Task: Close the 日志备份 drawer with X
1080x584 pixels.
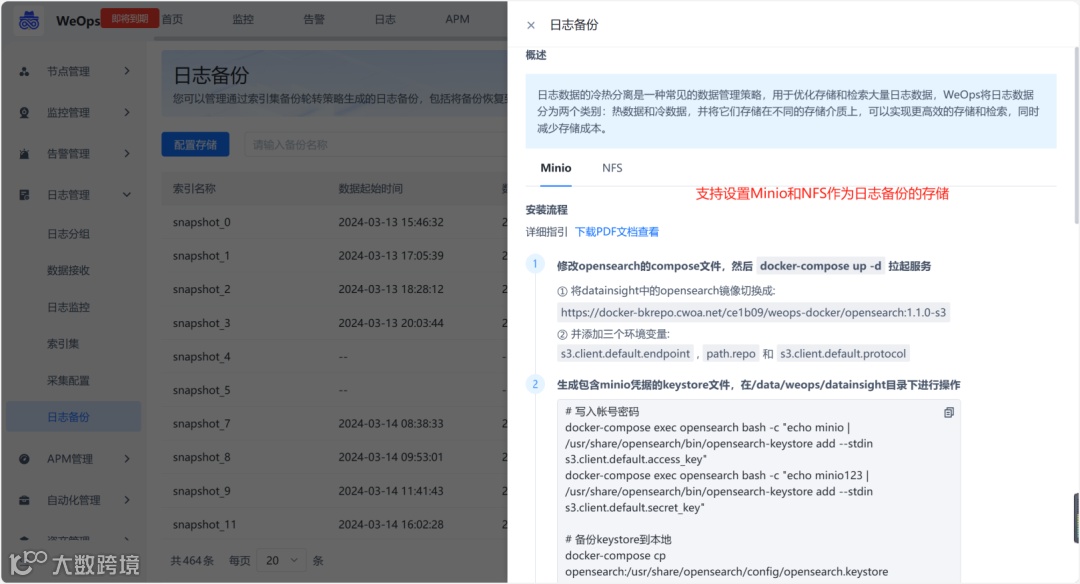Action: pos(530,25)
